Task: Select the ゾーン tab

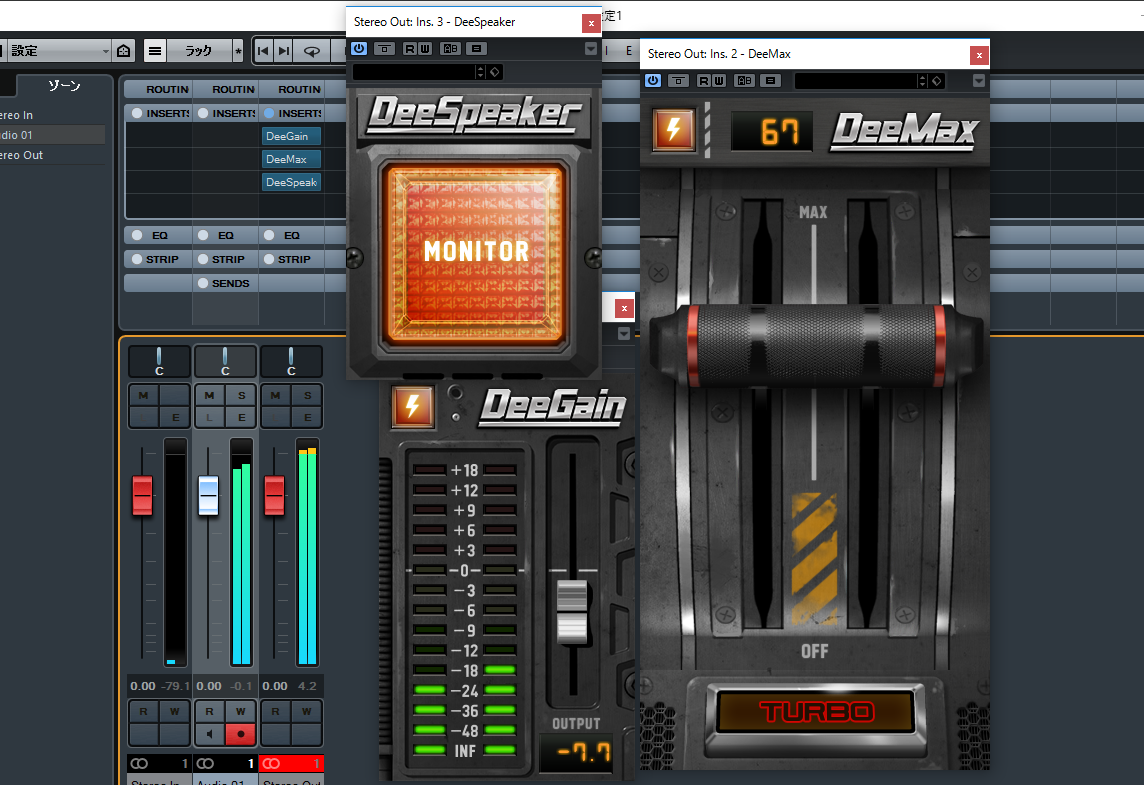Action: pyautogui.click(x=64, y=85)
